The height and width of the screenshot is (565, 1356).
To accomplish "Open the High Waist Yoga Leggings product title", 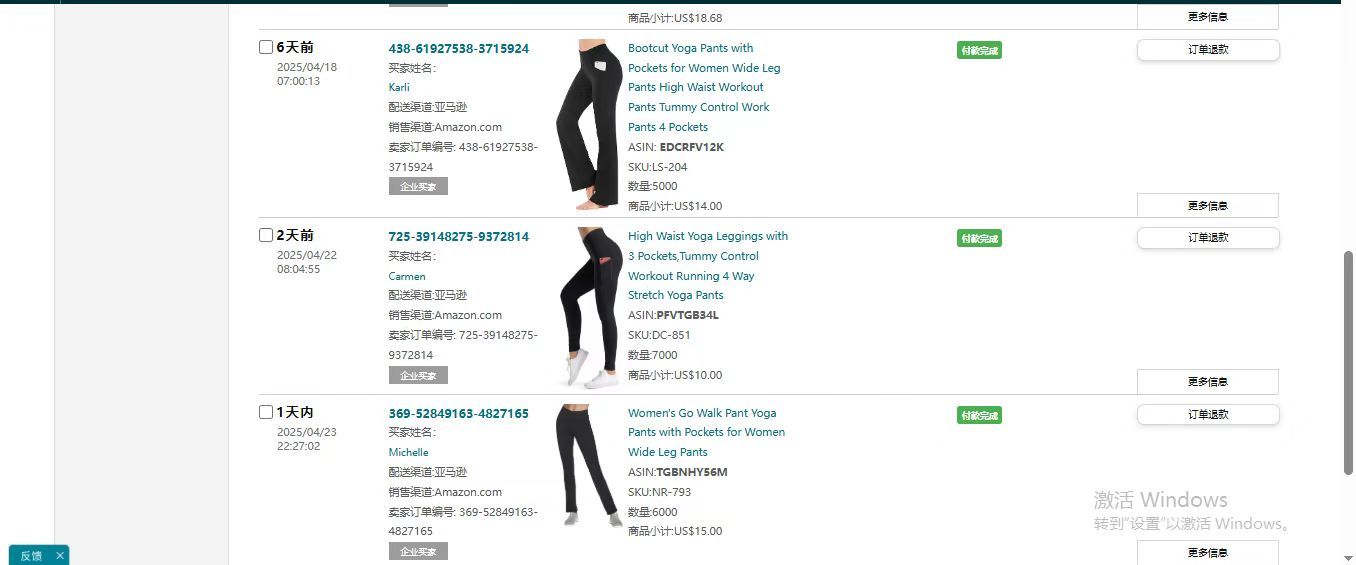I will (708, 266).
